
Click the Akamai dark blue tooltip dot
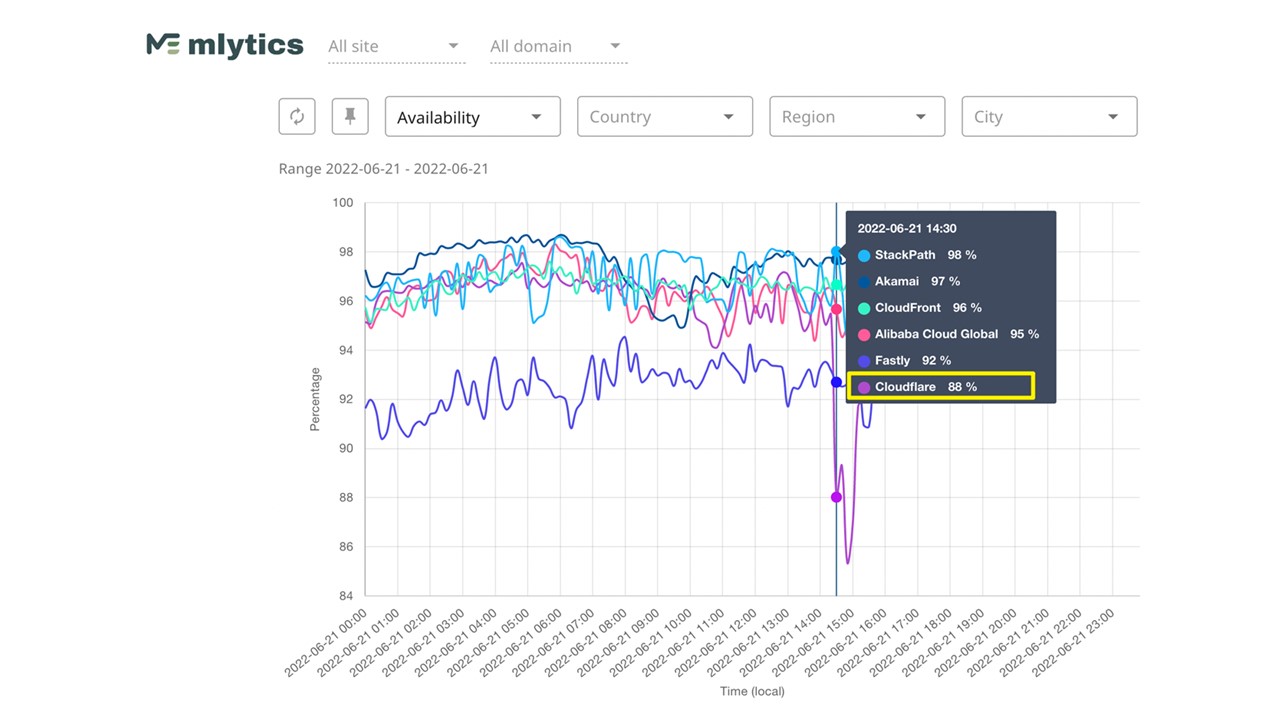[x=864, y=282]
